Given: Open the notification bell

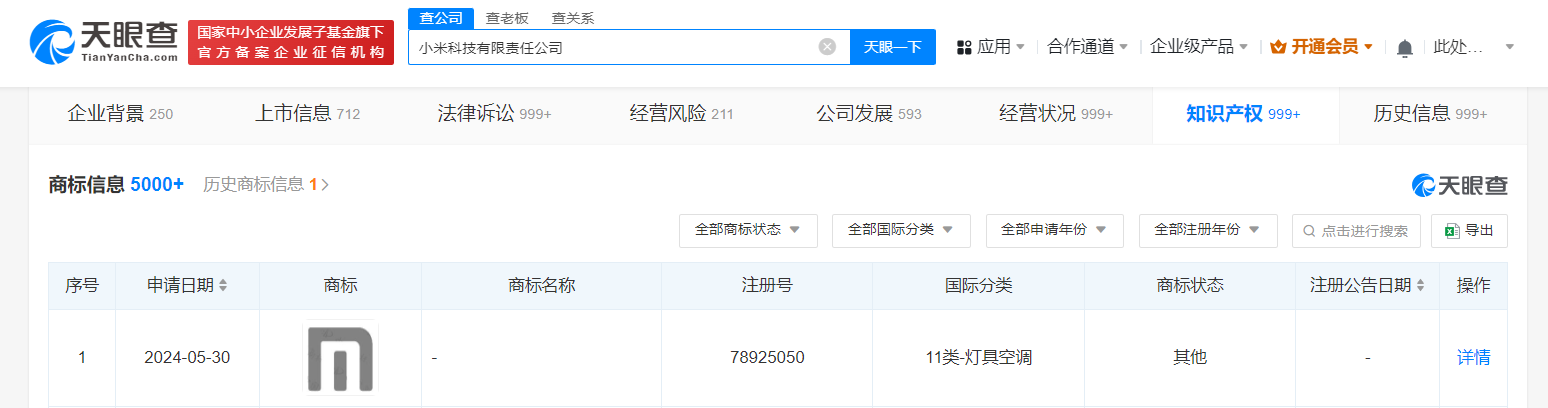Looking at the screenshot, I should [1405, 47].
